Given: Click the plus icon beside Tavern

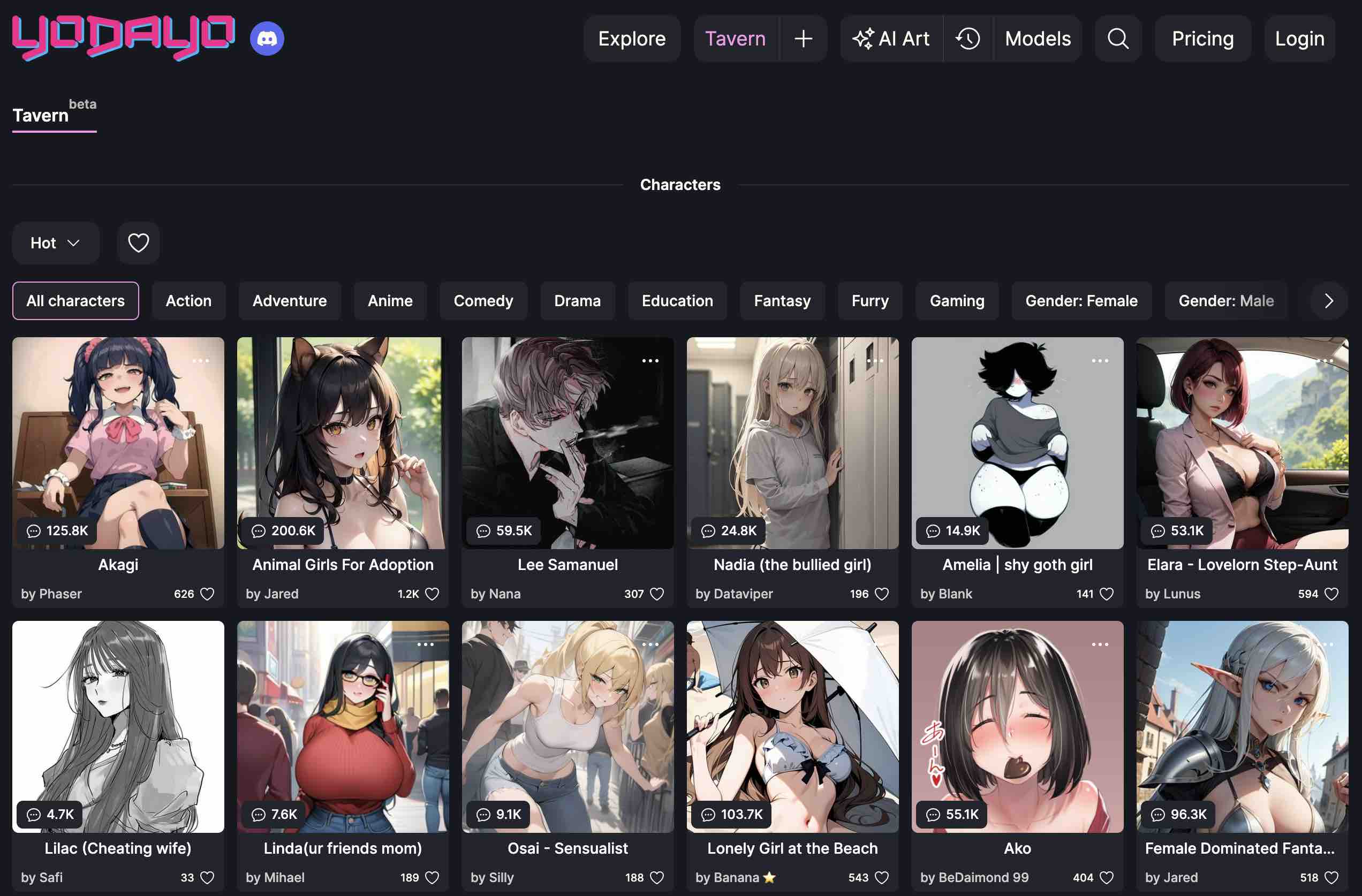Looking at the screenshot, I should pos(803,39).
